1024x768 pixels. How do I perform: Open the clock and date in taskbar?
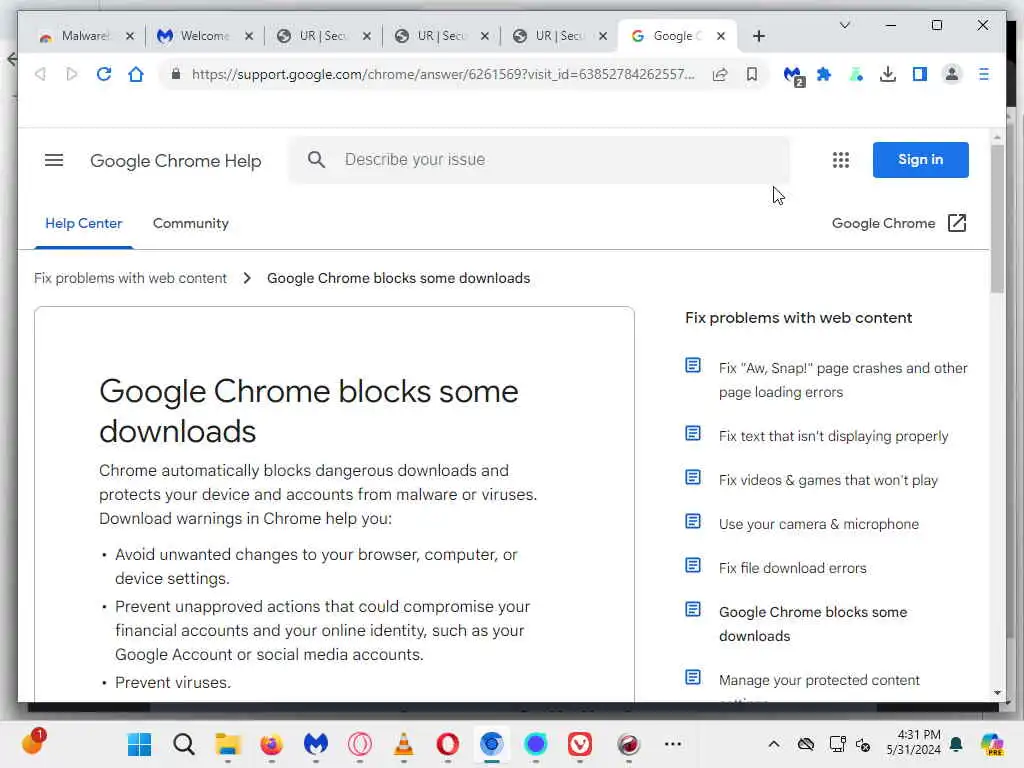tap(913, 743)
